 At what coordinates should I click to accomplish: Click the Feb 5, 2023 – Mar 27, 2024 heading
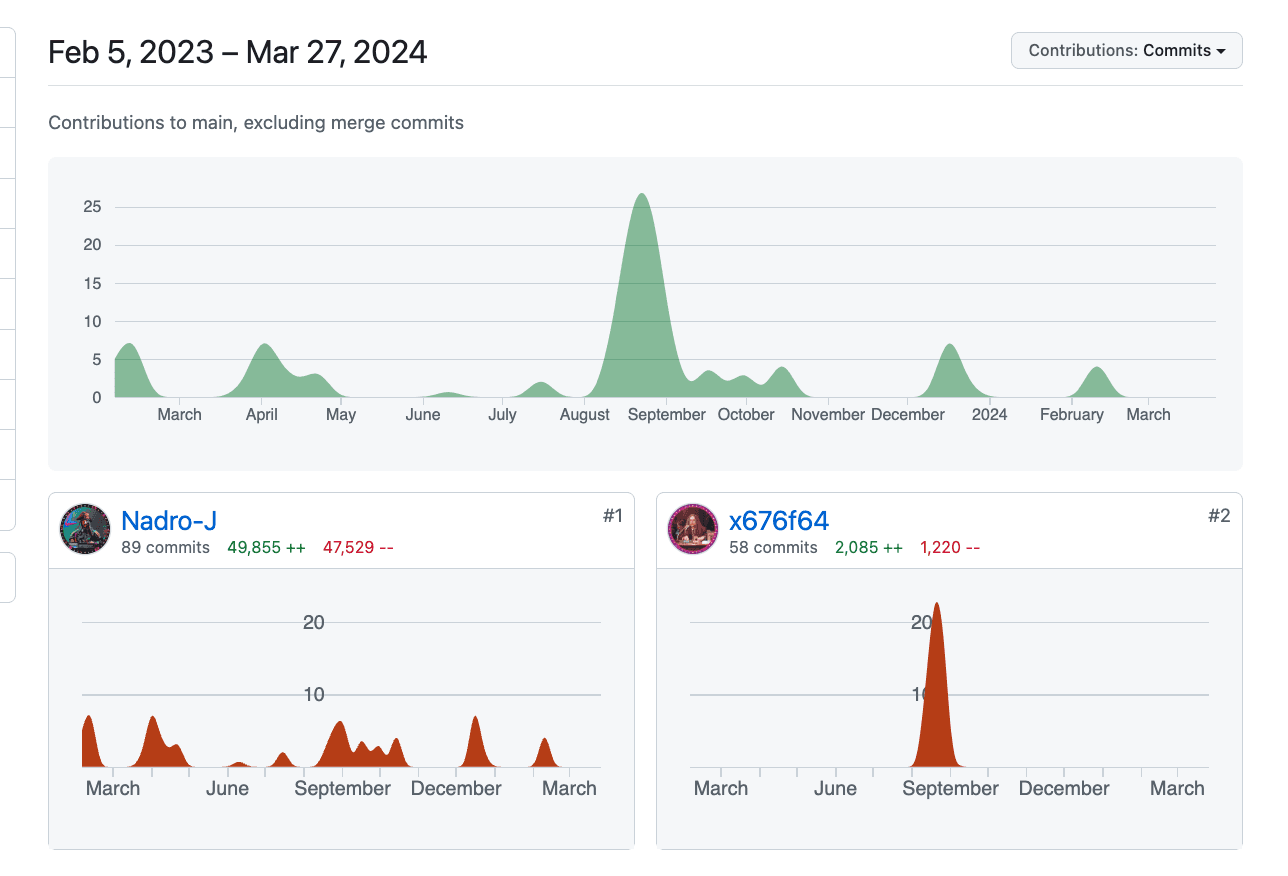pos(238,52)
